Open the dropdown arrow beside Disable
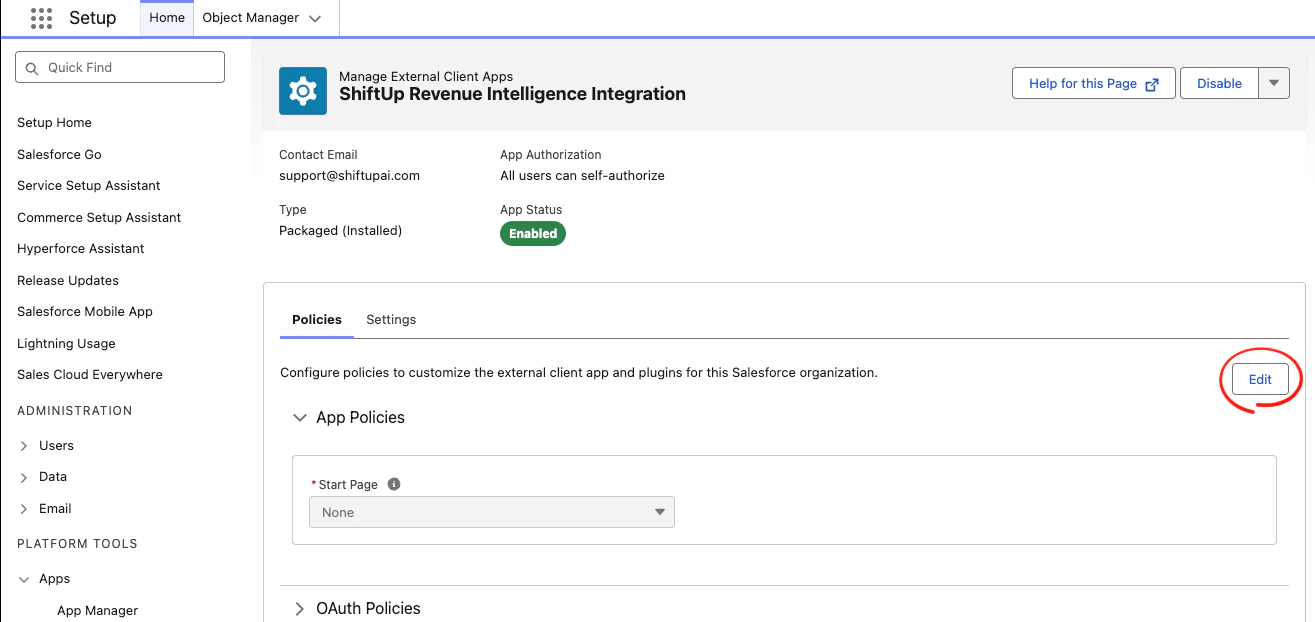The height and width of the screenshot is (622, 1315). tap(1273, 83)
